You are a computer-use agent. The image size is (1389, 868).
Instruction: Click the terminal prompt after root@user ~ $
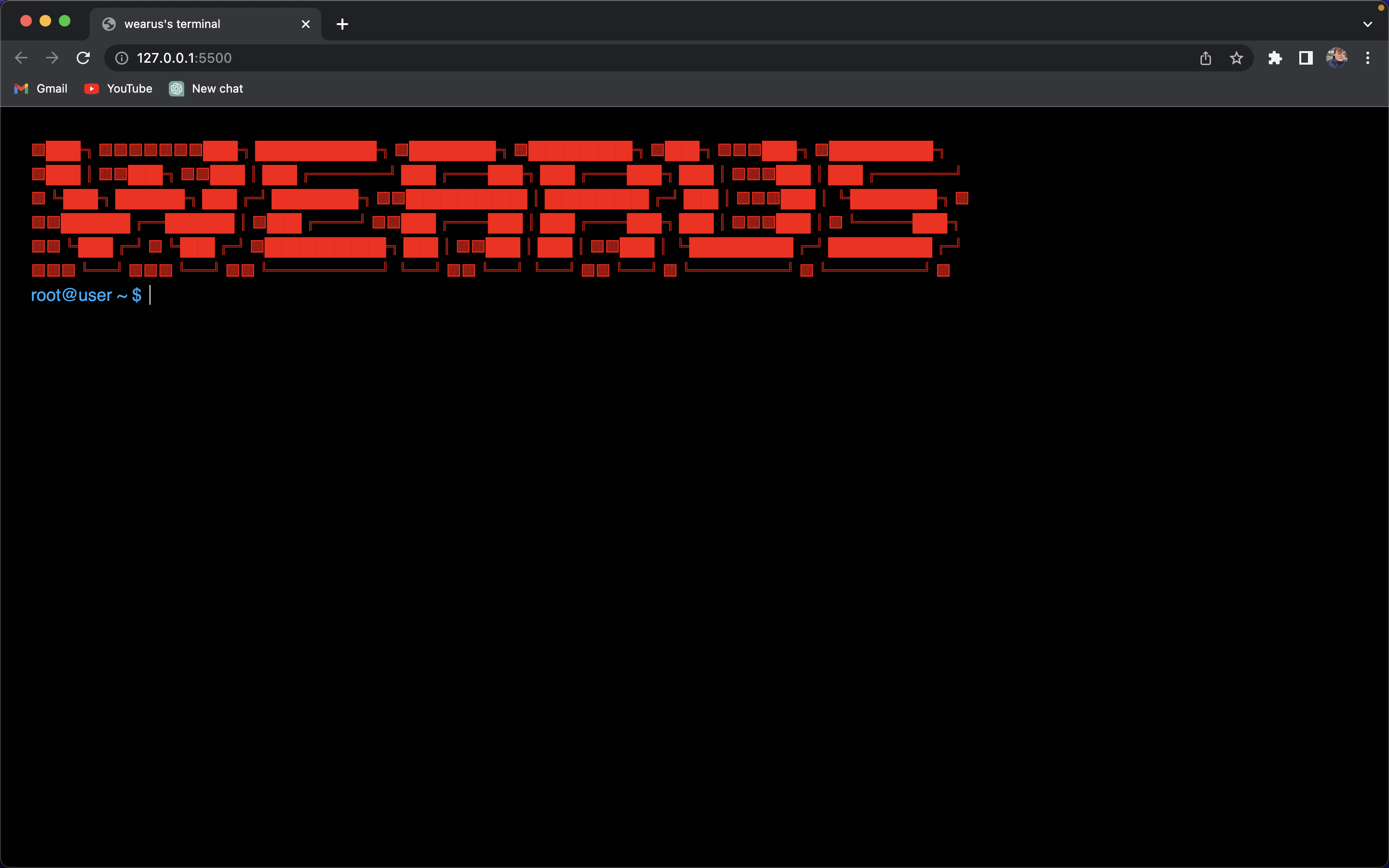150,295
